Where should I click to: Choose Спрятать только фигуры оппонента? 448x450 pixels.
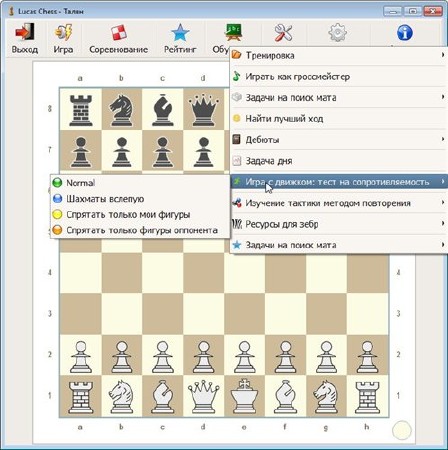point(140,230)
